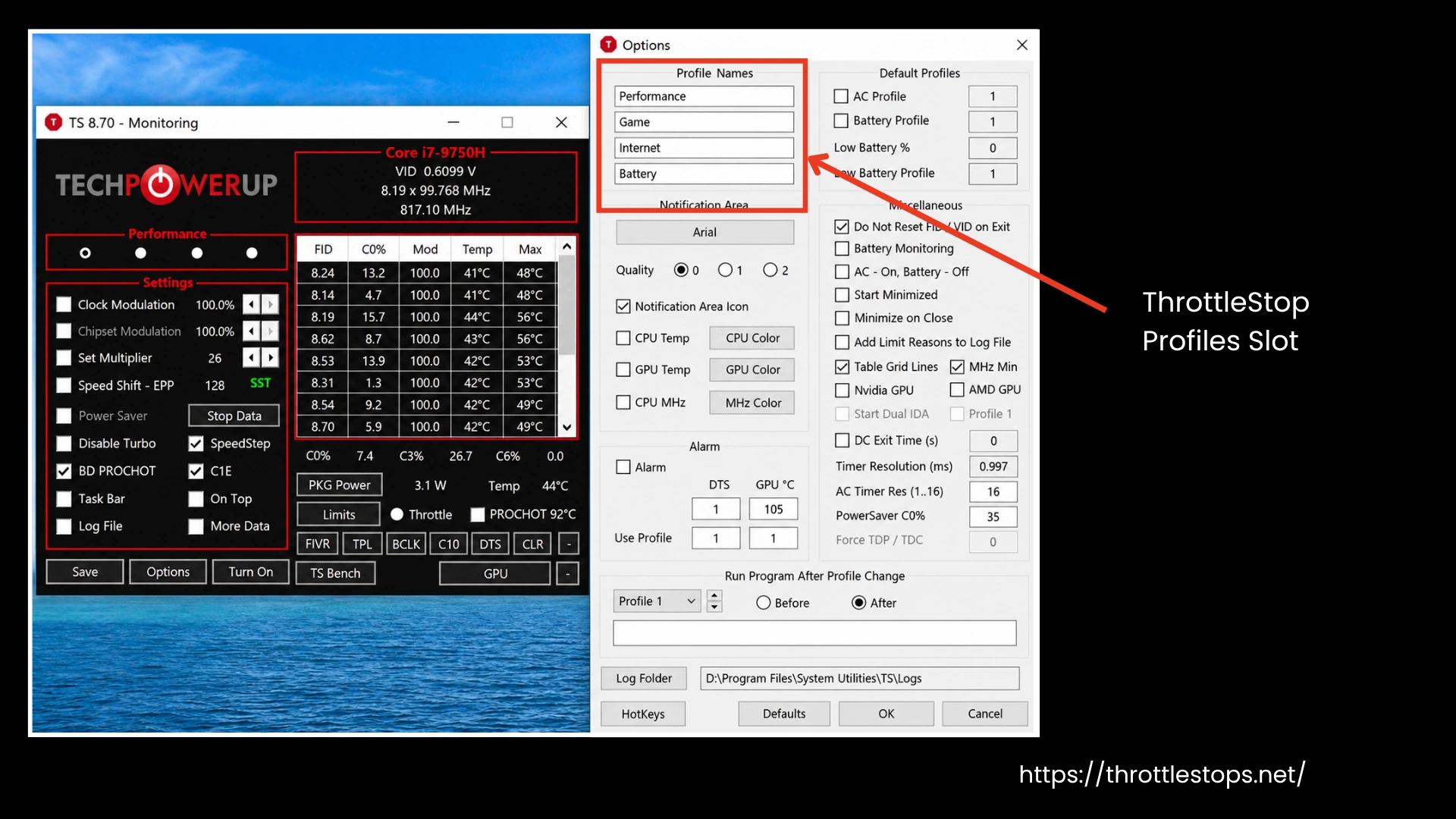Toggle Notification Area Icon checkbox

click(623, 306)
